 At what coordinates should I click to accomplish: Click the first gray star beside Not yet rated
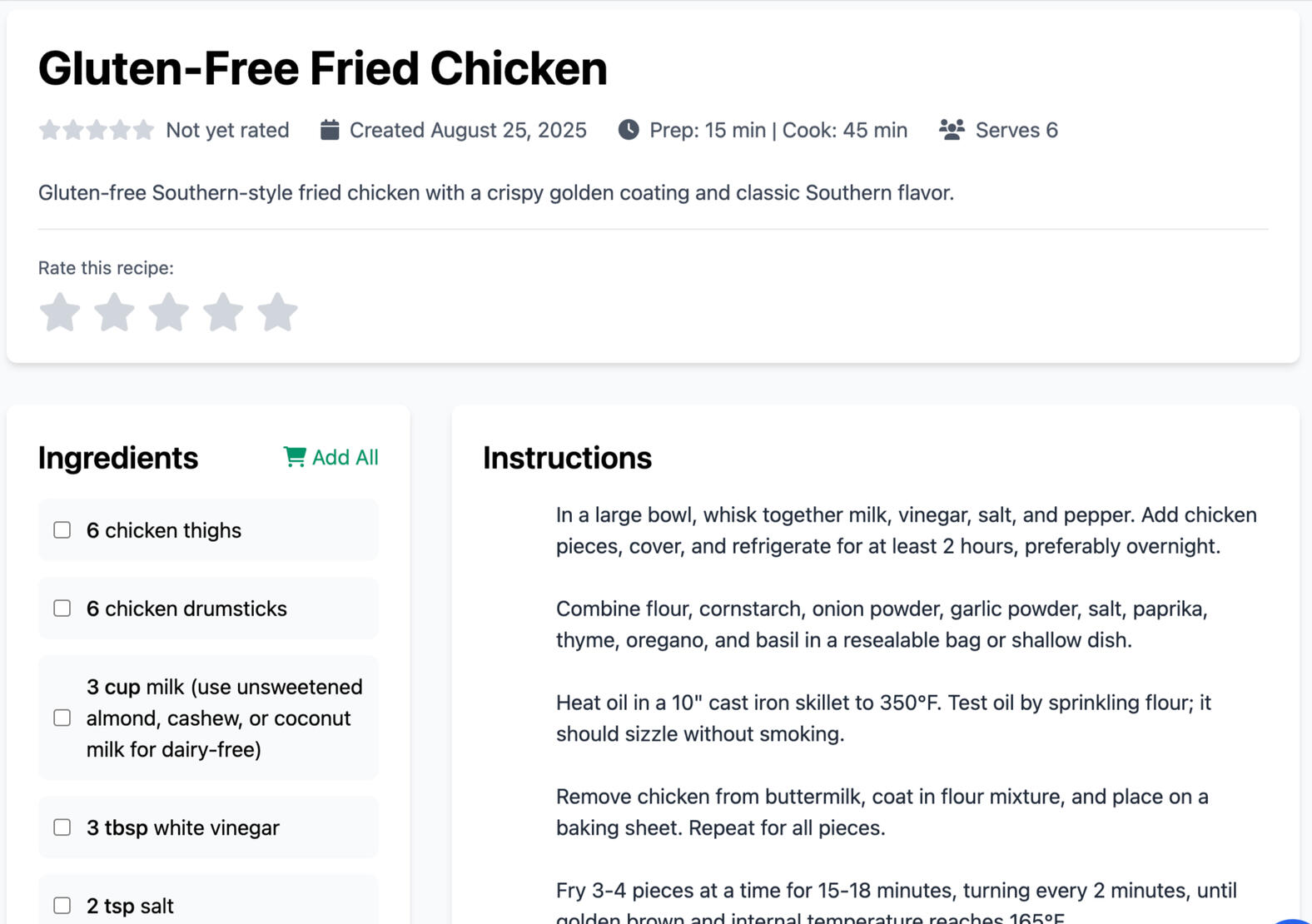(50, 129)
